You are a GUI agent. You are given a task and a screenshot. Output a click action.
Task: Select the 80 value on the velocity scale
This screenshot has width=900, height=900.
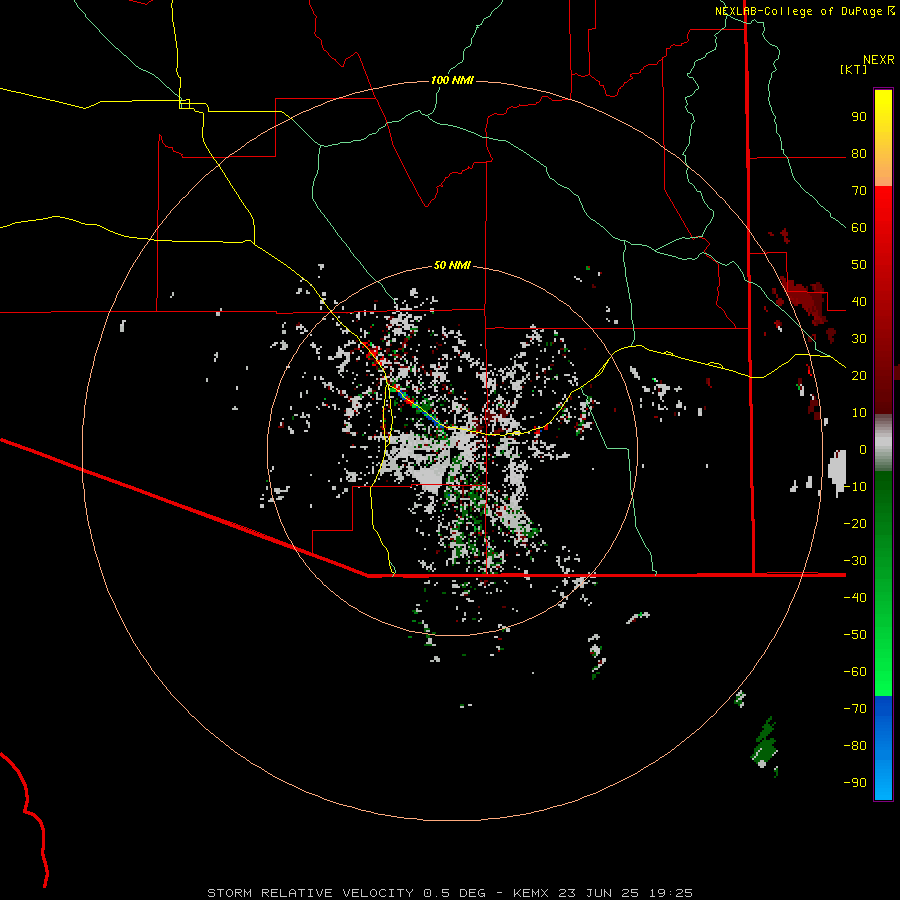click(859, 154)
